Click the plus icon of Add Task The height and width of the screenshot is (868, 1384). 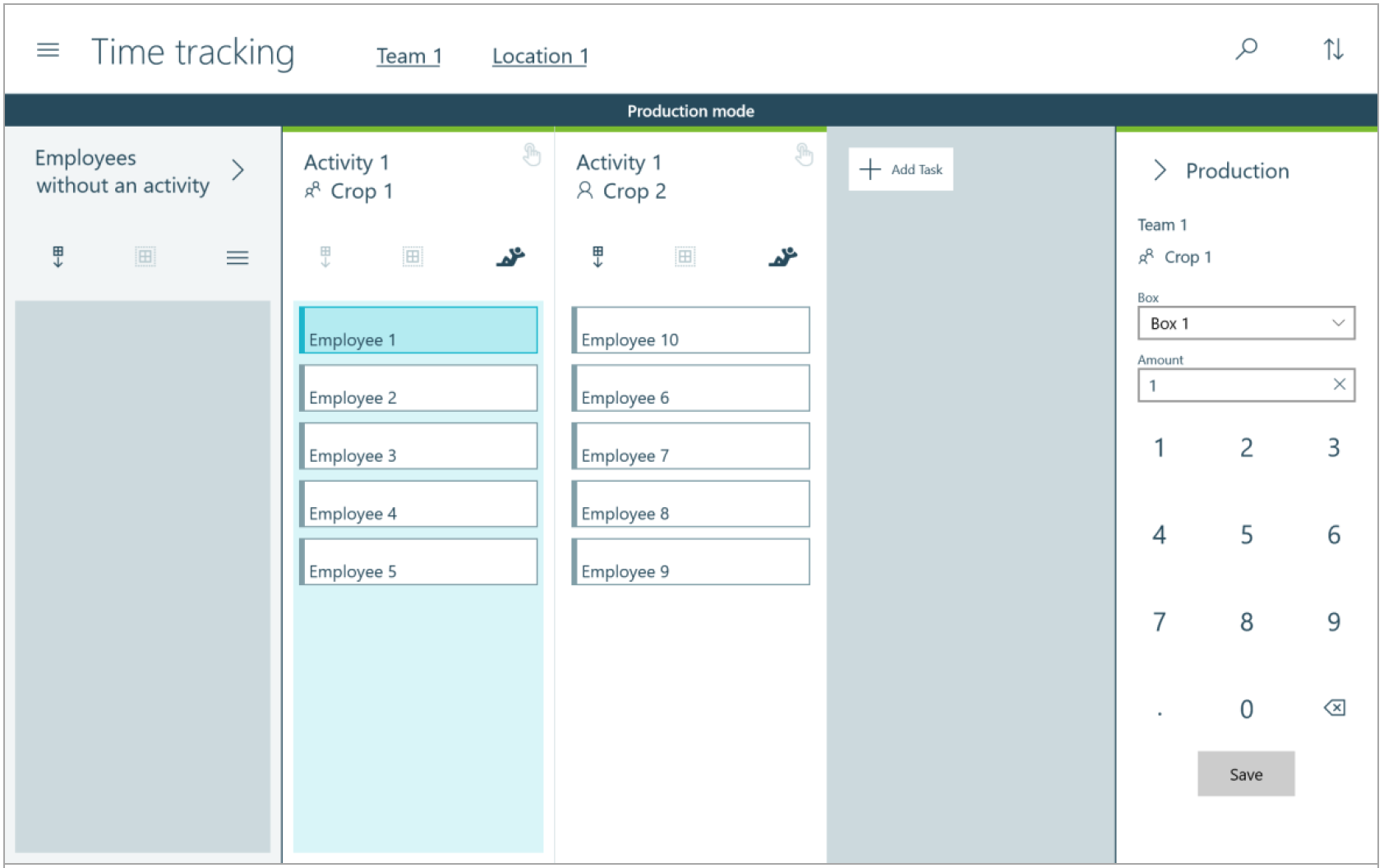click(870, 169)
